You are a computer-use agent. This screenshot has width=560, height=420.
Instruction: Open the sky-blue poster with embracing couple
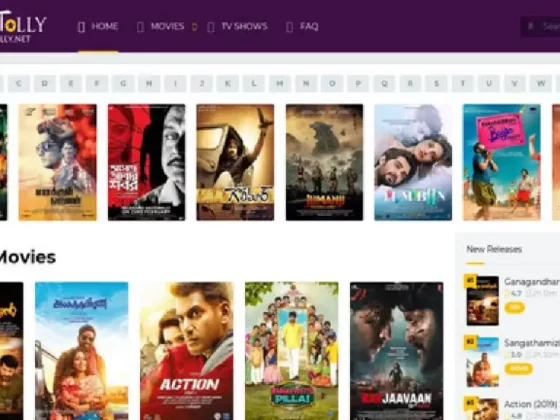(82, 351)
